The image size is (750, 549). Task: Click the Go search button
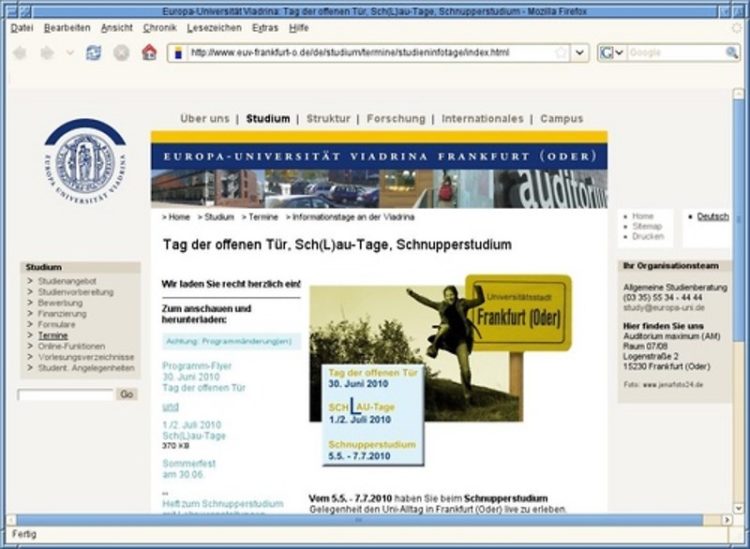[127, 394]
